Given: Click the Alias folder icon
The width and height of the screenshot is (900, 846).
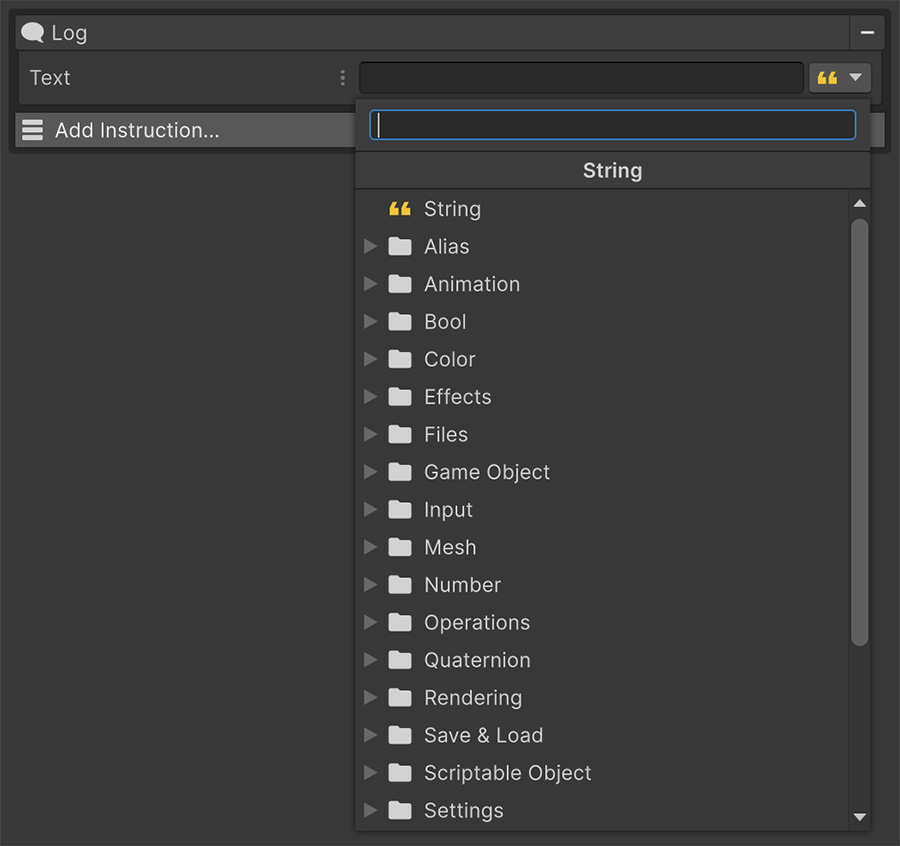Looking at the screenshot, I should tap(400, 247).
